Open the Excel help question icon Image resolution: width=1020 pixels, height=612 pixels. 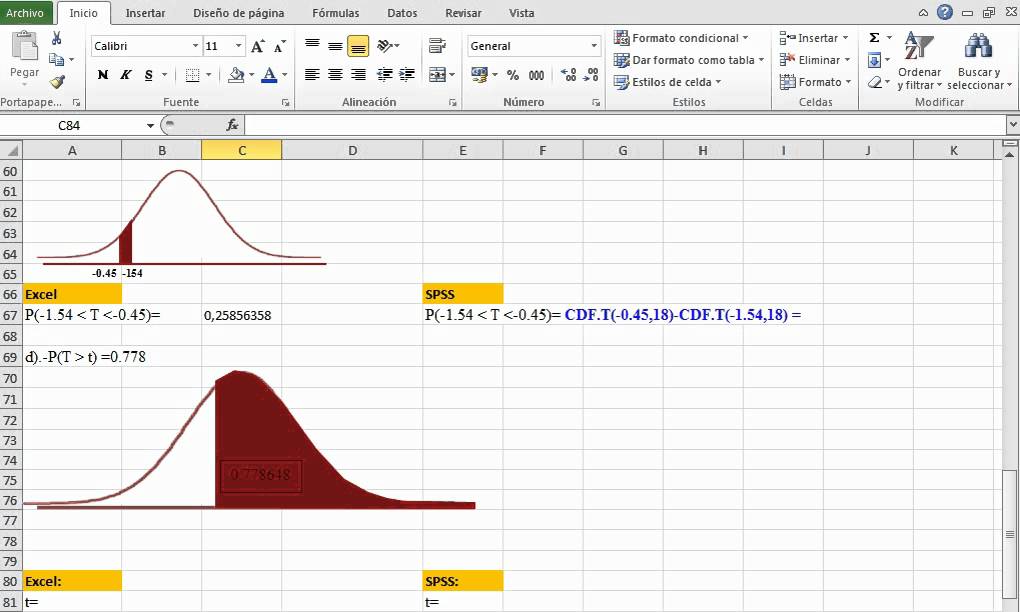pyautogui.click(x=945, y=12)
